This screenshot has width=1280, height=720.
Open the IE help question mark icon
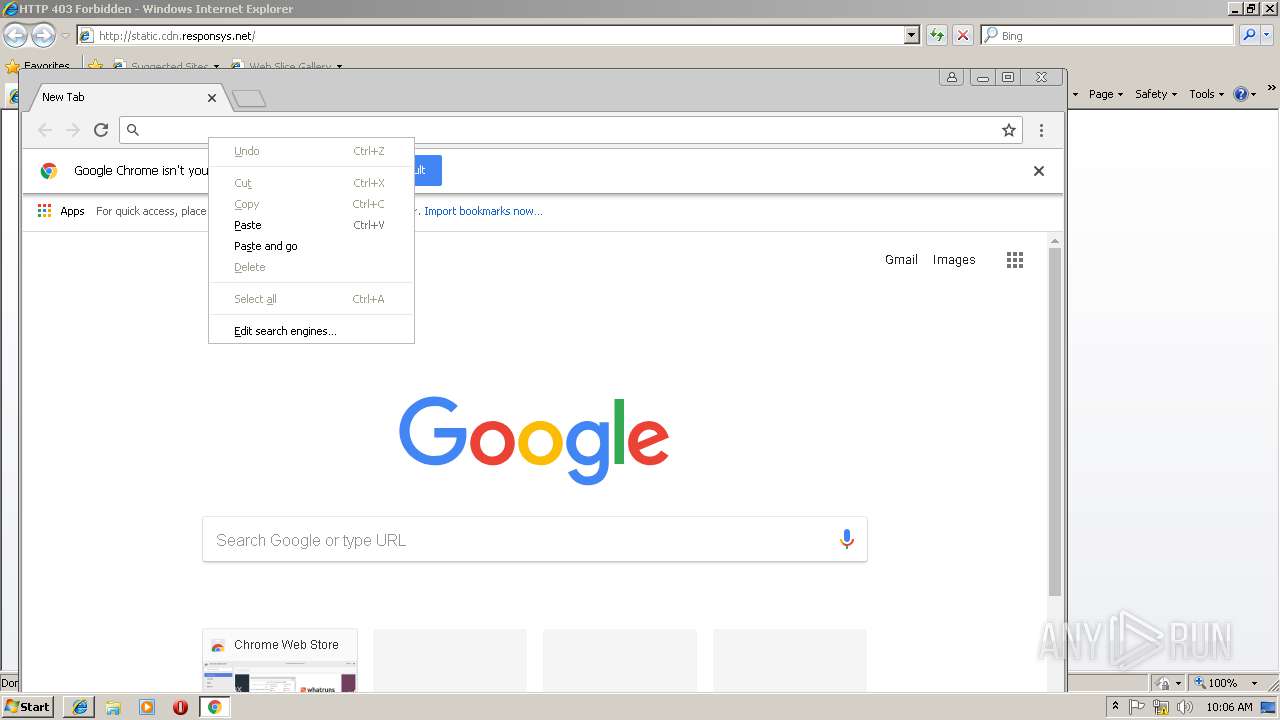pos(1241,94)
